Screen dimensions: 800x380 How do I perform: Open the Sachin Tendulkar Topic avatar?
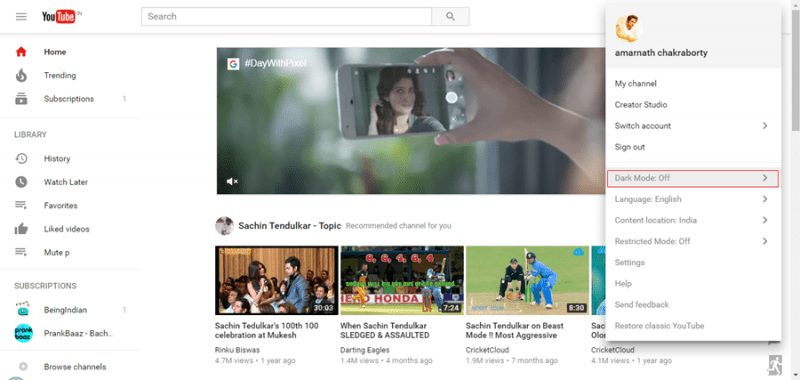click(x=224, y=225)
